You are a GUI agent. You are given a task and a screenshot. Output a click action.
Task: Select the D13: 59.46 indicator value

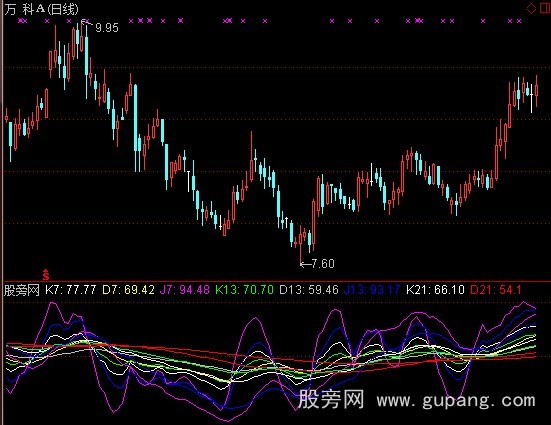coord(309,290)
